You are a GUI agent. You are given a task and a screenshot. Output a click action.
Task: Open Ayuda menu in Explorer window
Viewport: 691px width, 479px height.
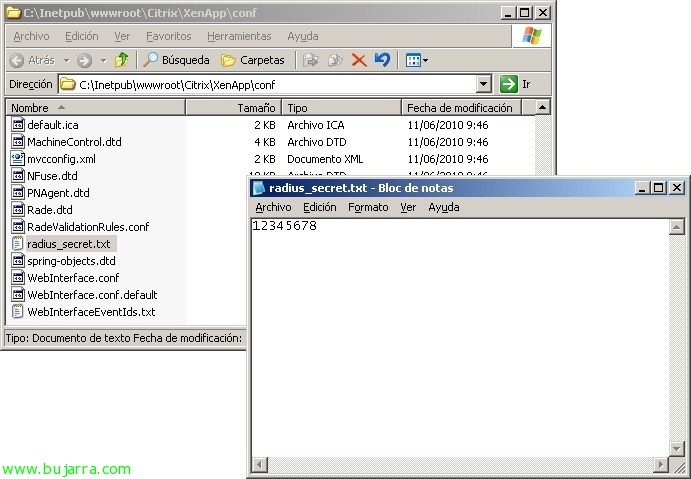coord(303,36)
